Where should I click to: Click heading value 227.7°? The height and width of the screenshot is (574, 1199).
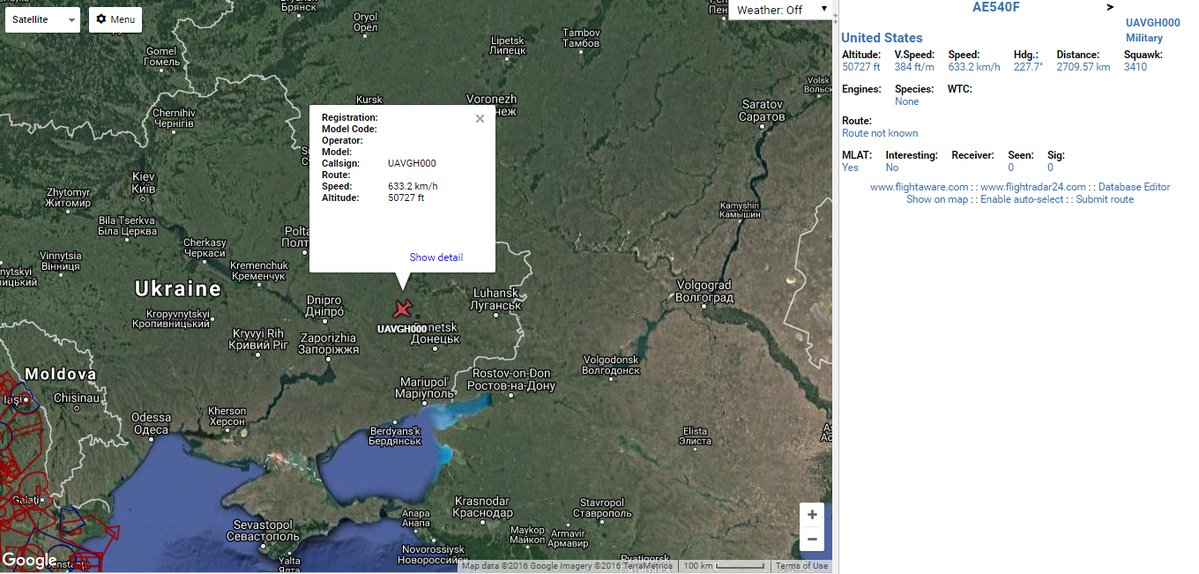[1028, 67]
